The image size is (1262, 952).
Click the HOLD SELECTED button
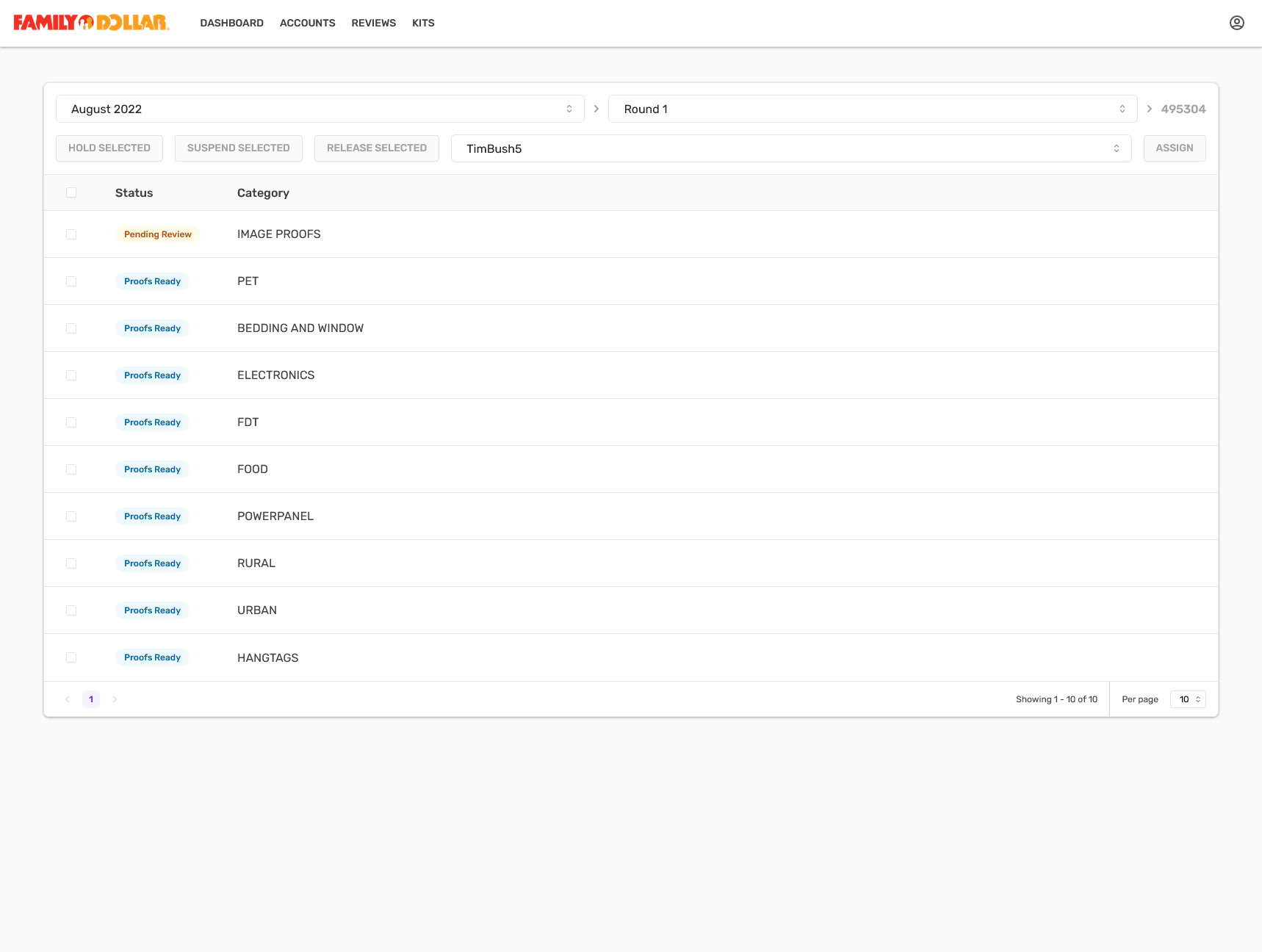pyautogui.click(x=109, y=148)
